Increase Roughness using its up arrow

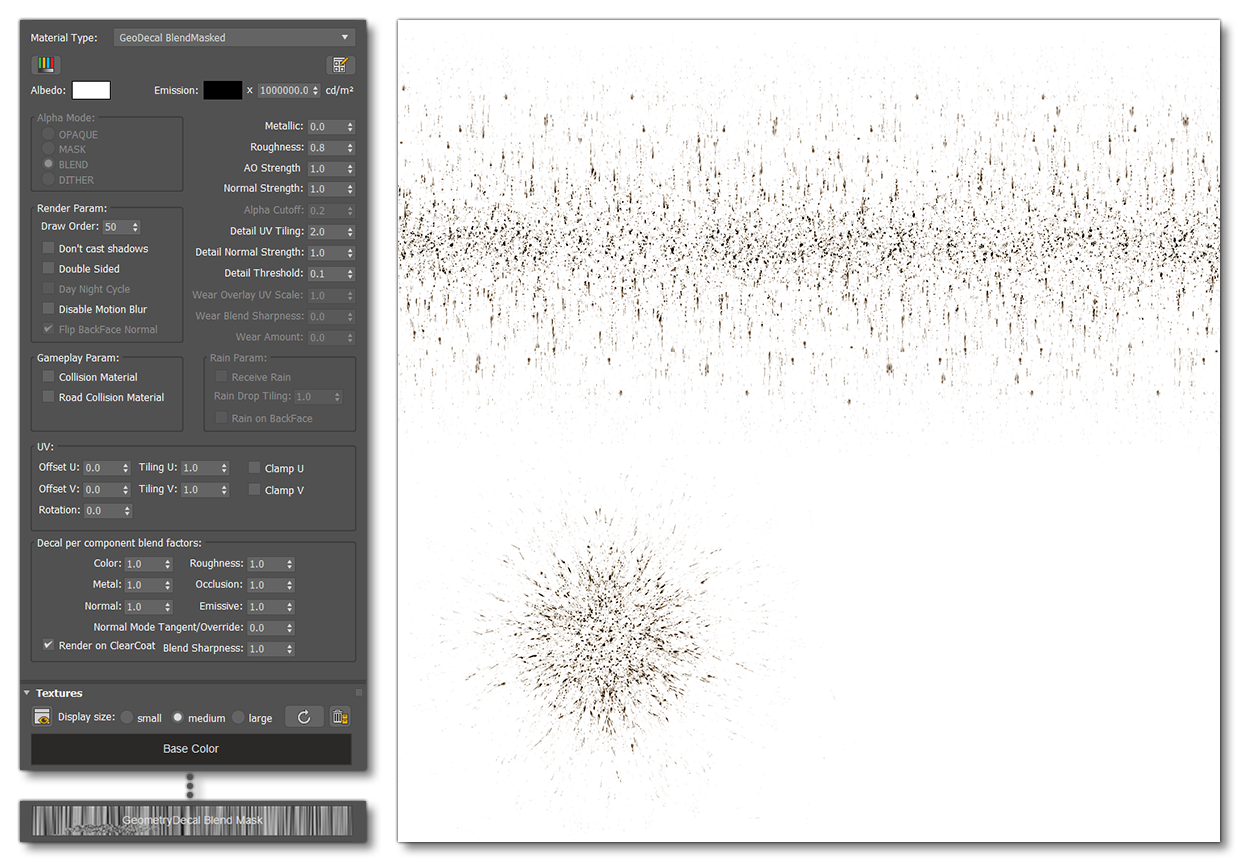pyautogui.click(x=350, y=143)
